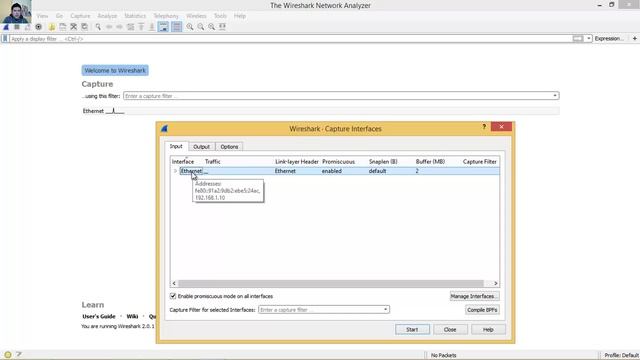Viewport: 640px width, 360px height.
Task: Open the selected interfaces capture filter dropdown
Action: coord(385,309)
